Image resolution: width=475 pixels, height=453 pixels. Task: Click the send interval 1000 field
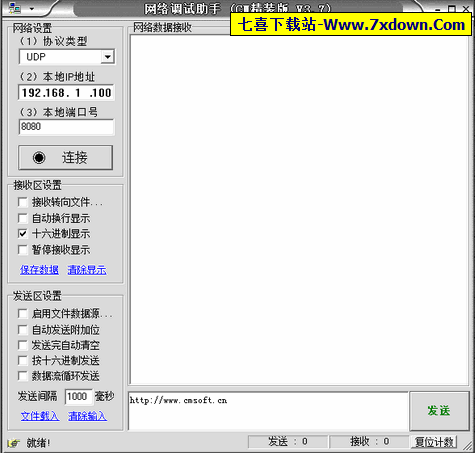click(78, 396)
